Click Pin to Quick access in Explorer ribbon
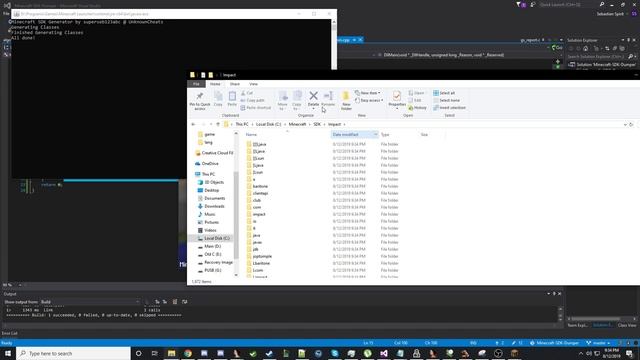The height and width of the screenshot is (360, 640). point(200,100)
